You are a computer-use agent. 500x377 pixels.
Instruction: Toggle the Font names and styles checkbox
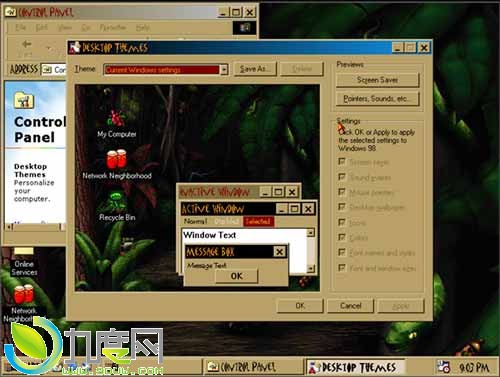point(342,252)
